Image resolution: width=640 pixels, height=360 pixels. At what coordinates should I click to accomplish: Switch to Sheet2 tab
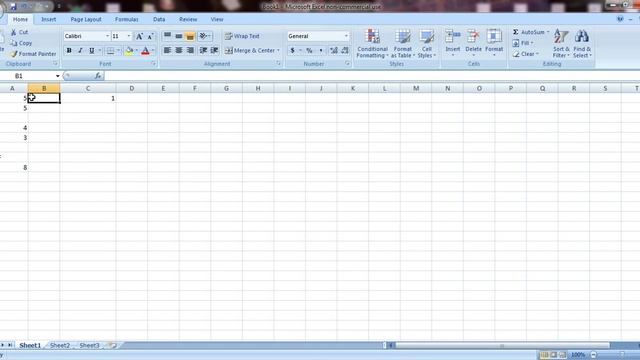60,345
